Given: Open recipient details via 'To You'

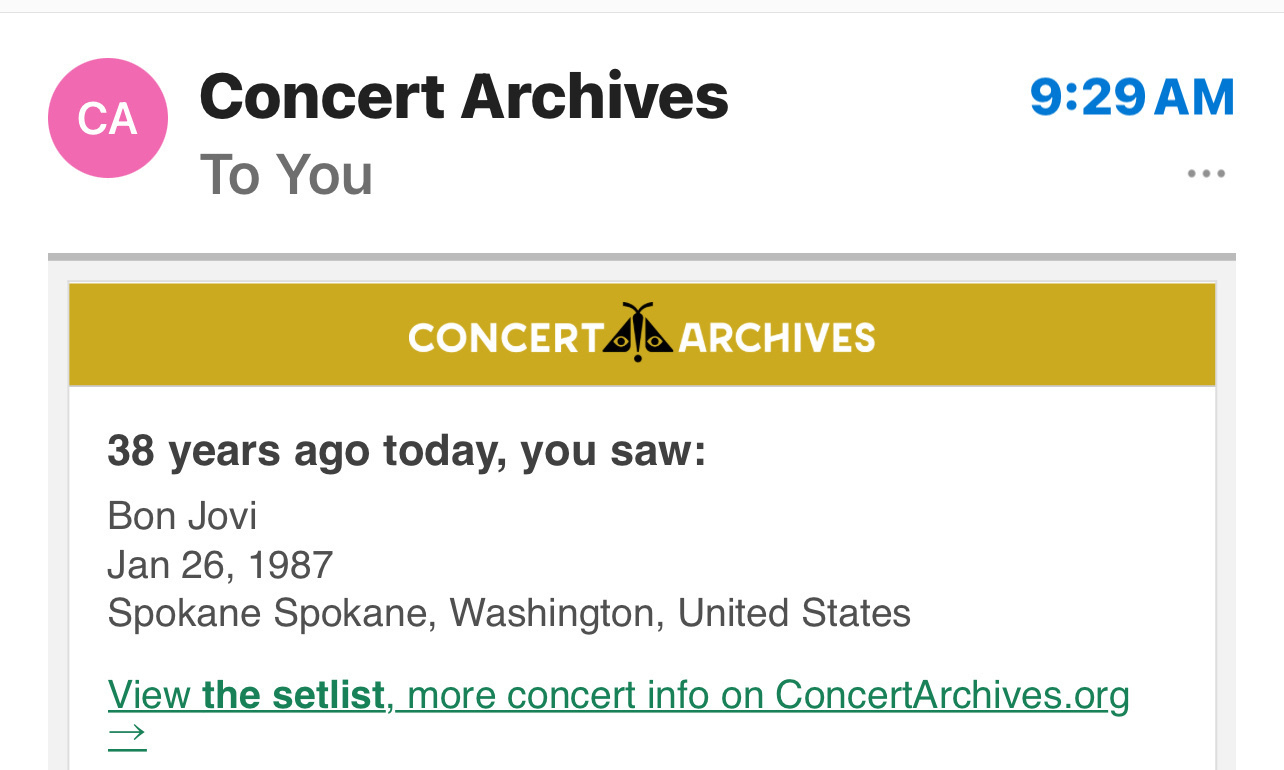Looking at the screenshot, I should coord(285,175).
